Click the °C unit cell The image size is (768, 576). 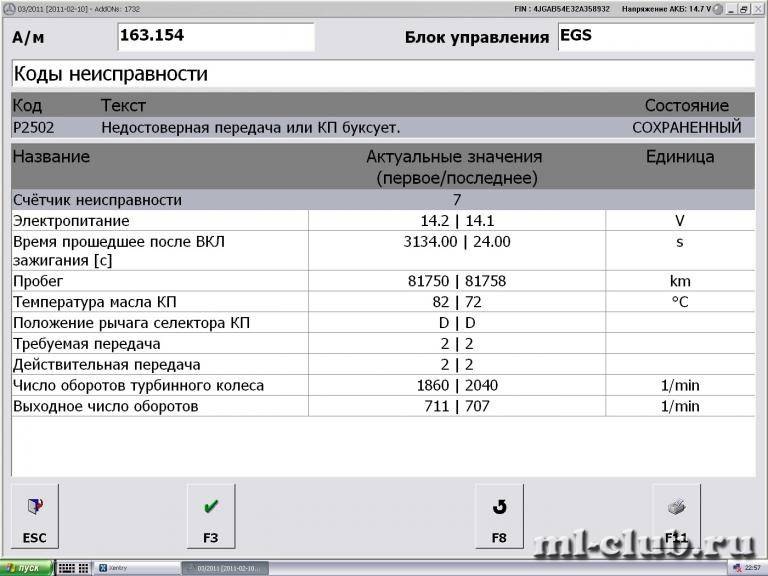click(680, 302)
